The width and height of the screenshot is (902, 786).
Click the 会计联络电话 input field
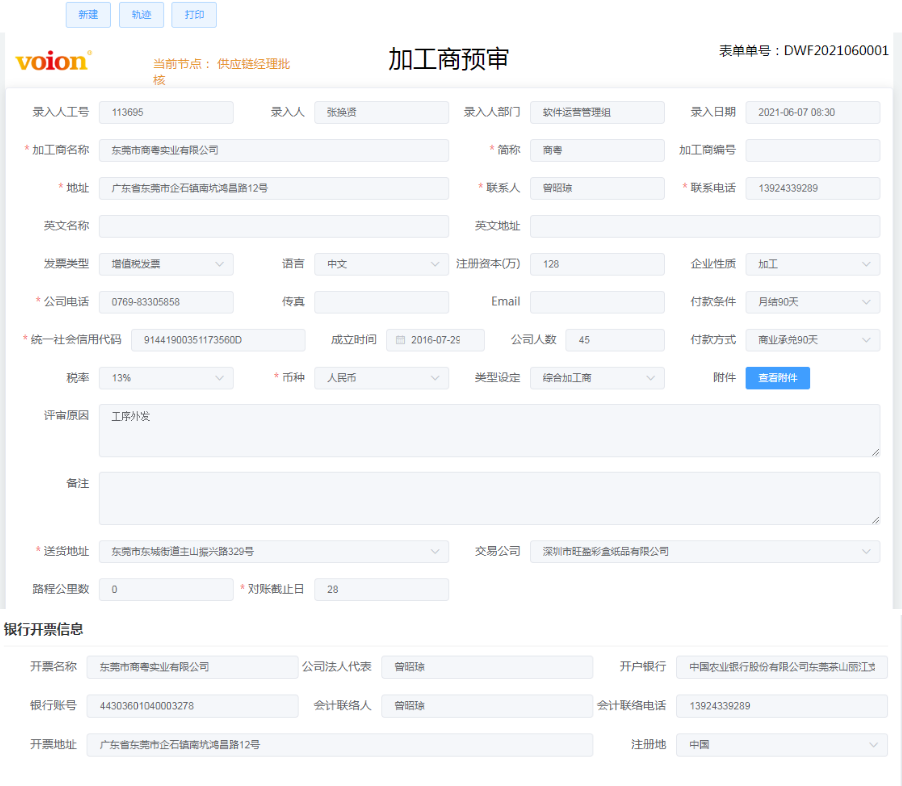pyautogui.click(x=782, y=706)
